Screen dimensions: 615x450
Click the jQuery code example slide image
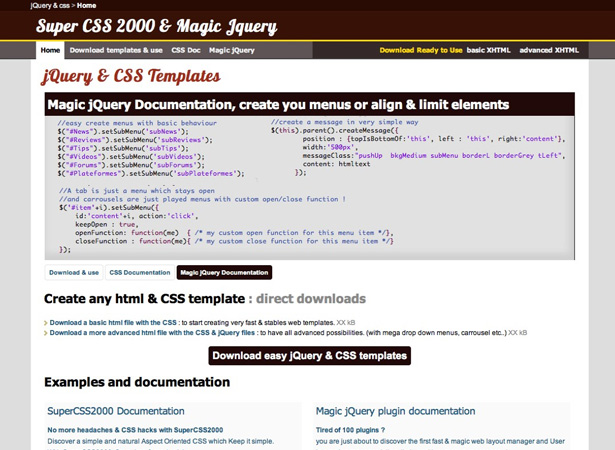(309, 188)
